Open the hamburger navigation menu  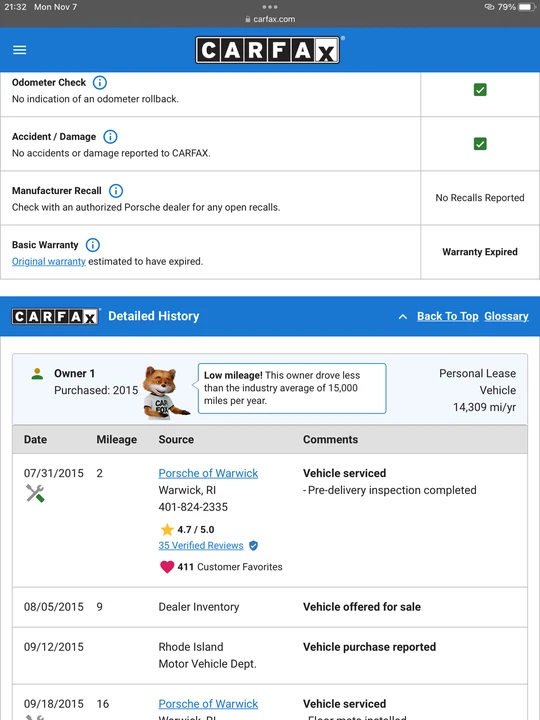[19, 50]
